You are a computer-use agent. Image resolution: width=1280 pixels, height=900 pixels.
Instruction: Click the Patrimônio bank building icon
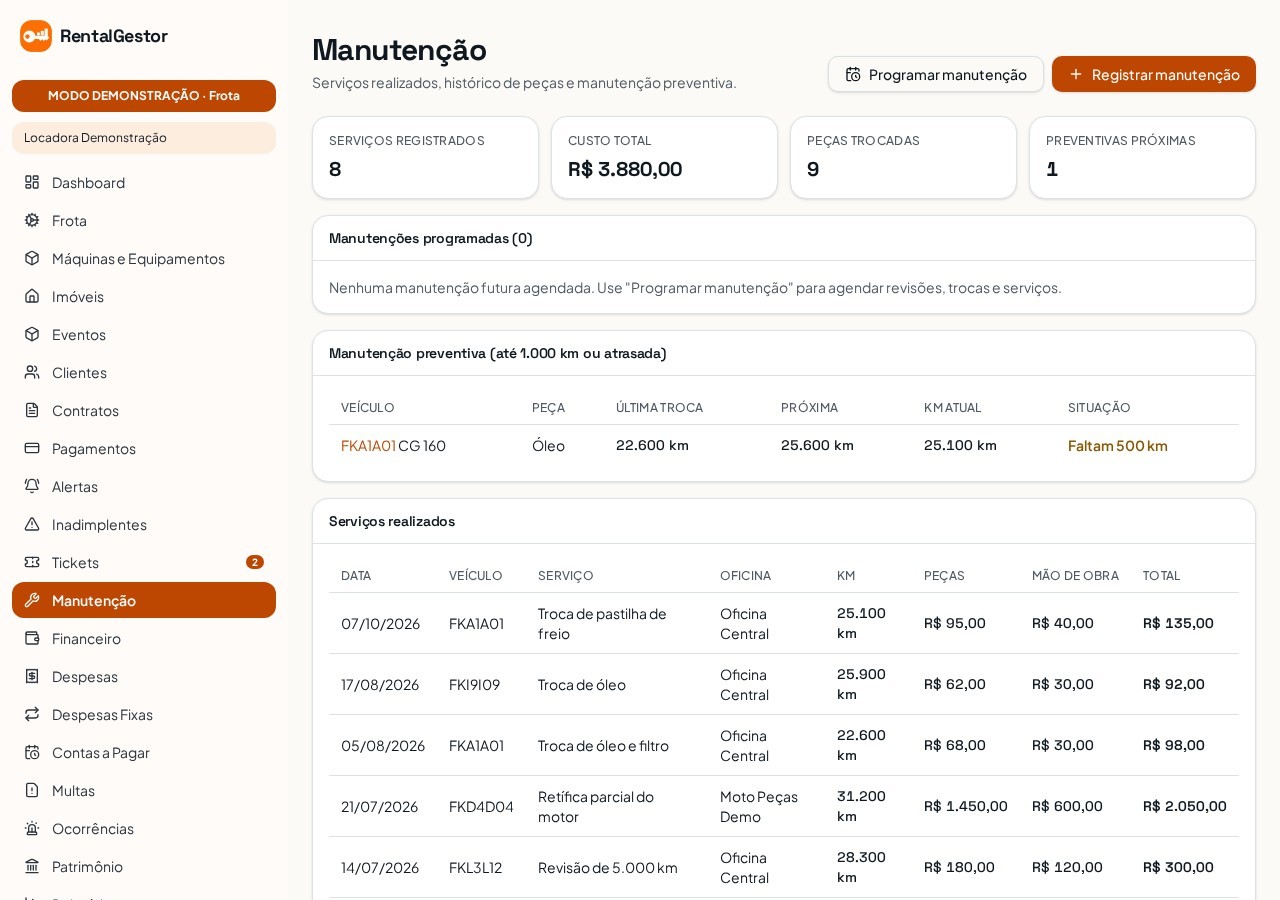tap(32, 866)
